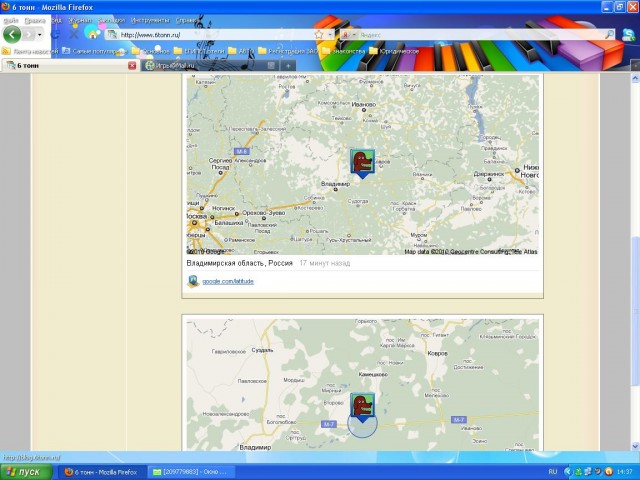Open the google.com/latitude link
The width and height of the screenshot is (640, 480).
(228, 281)
